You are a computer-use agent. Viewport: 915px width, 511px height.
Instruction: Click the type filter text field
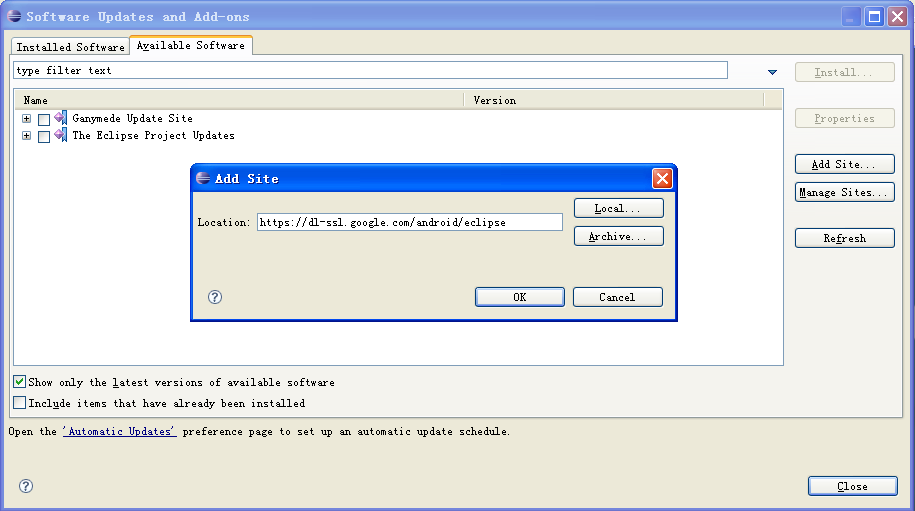(371, 71)
